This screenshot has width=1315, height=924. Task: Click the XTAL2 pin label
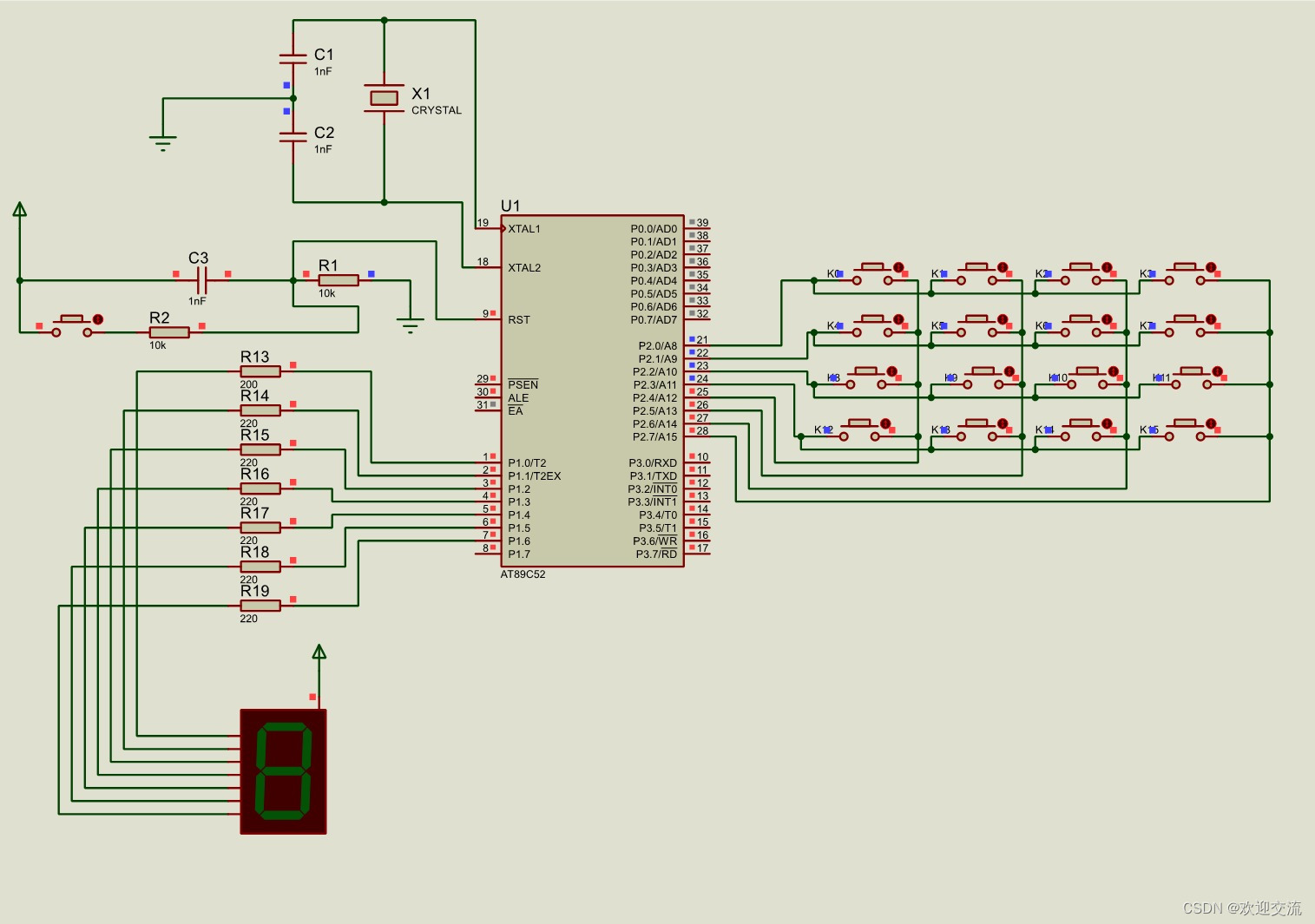coord(524,268)
